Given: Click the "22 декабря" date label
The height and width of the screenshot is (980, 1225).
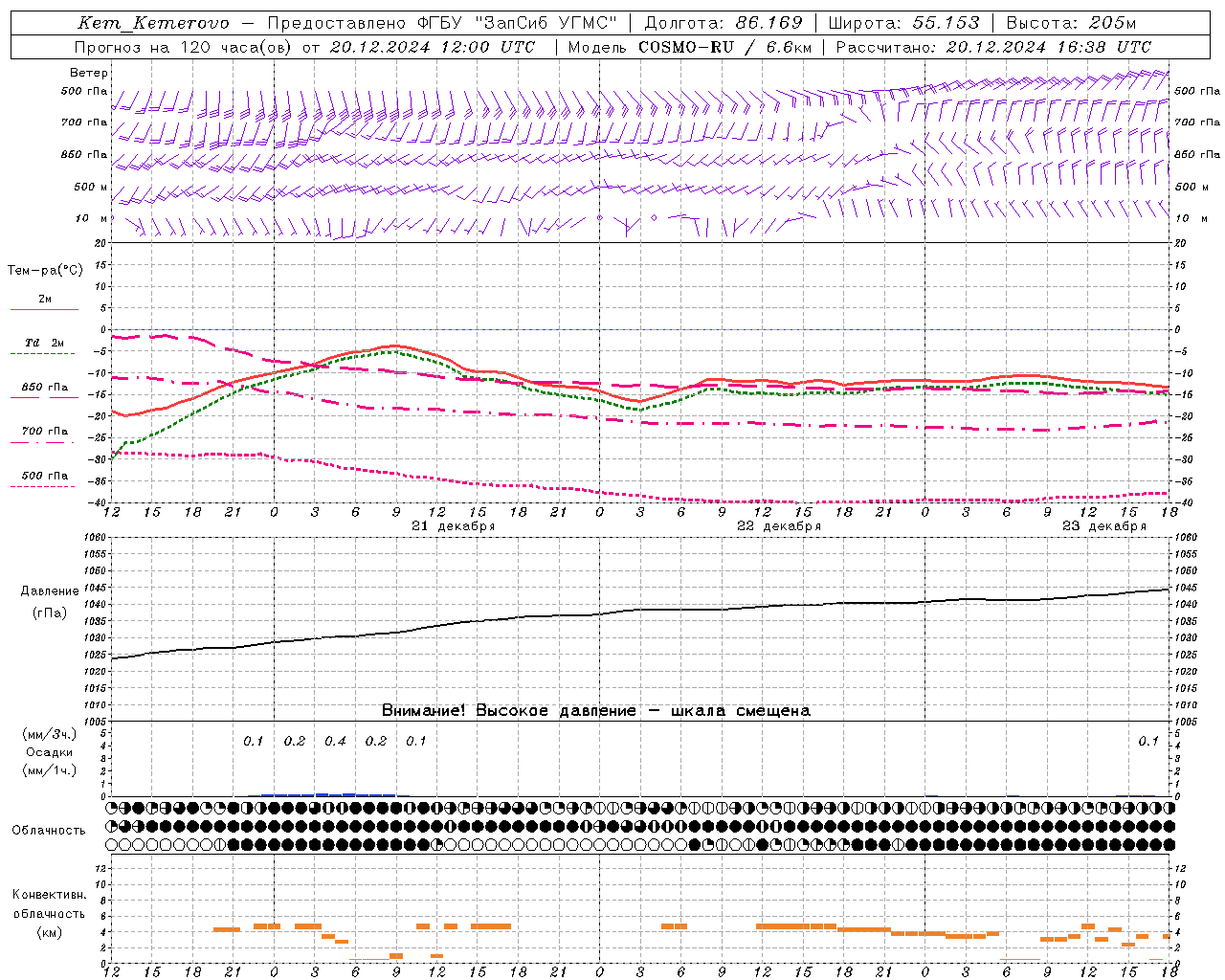Looking at the screenshot, I should point(778,526).
